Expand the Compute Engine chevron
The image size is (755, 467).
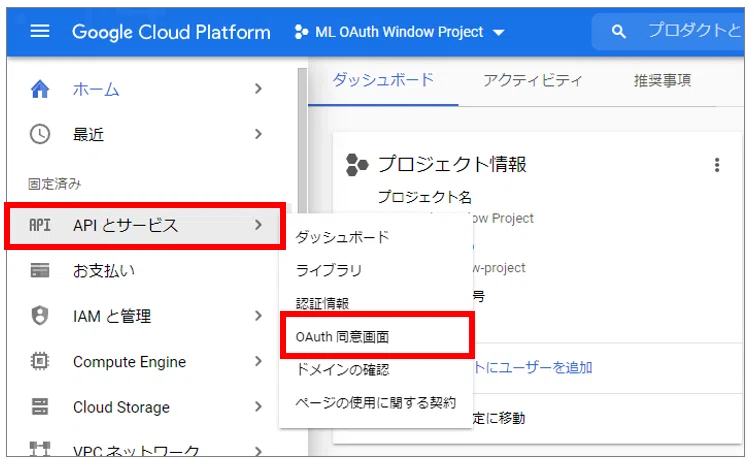point(259,361)
